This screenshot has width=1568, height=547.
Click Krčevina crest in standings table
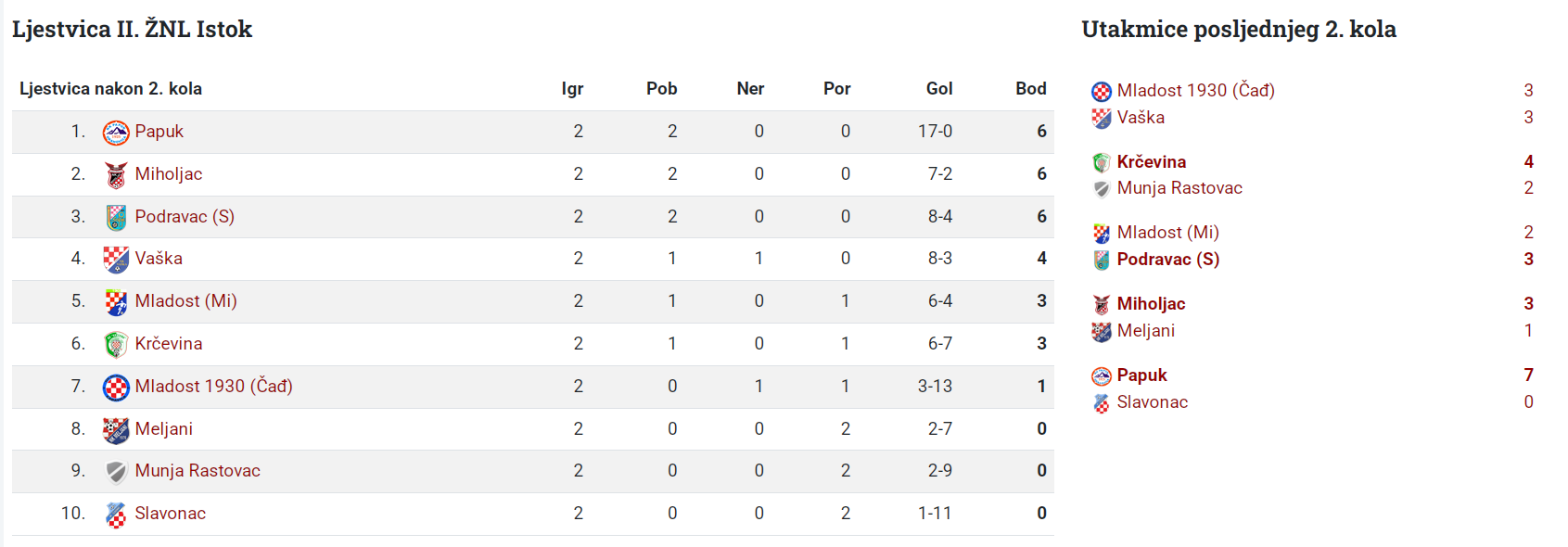[x=116, y=345]
